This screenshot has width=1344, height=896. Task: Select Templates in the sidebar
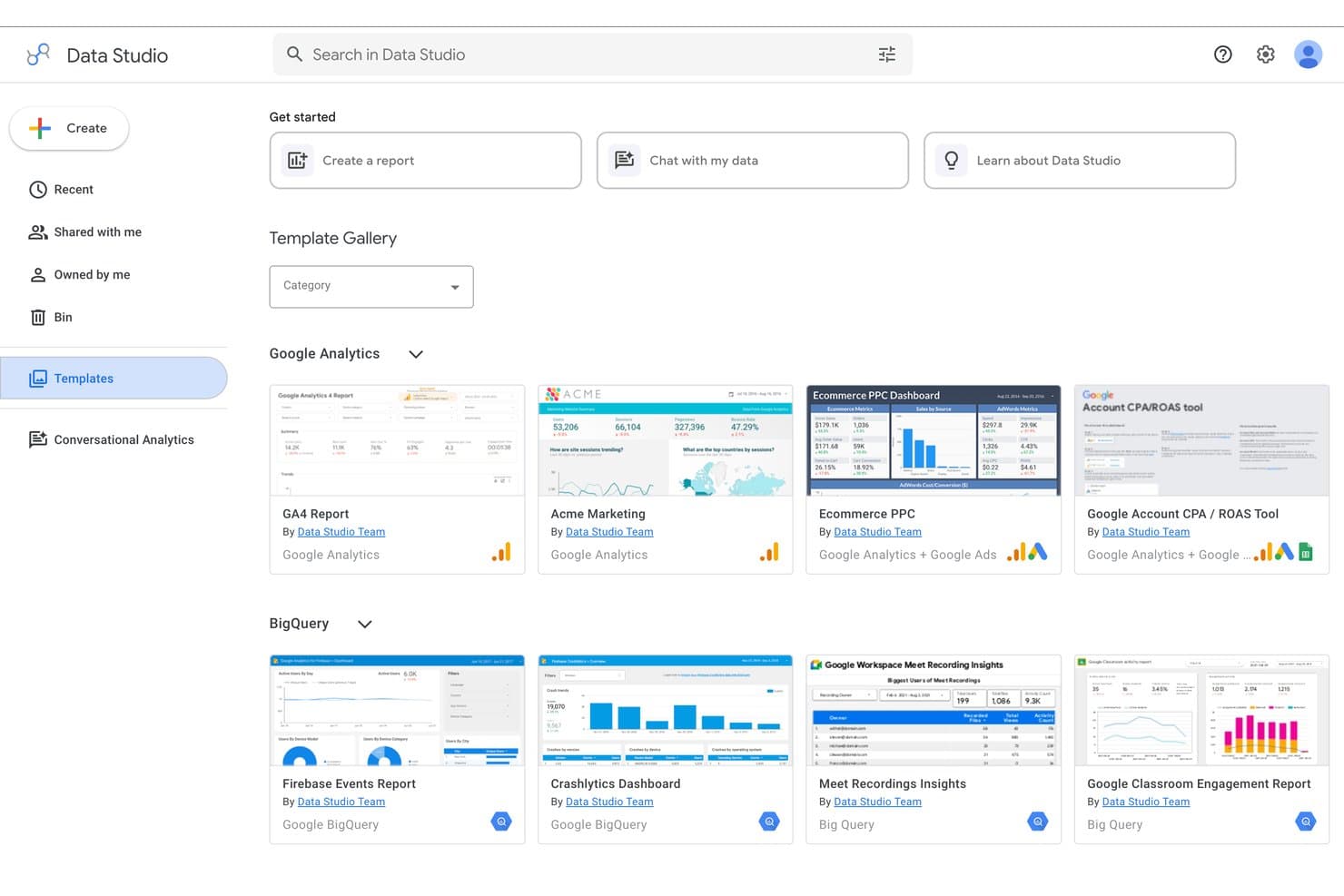click(x=114, y=379)
